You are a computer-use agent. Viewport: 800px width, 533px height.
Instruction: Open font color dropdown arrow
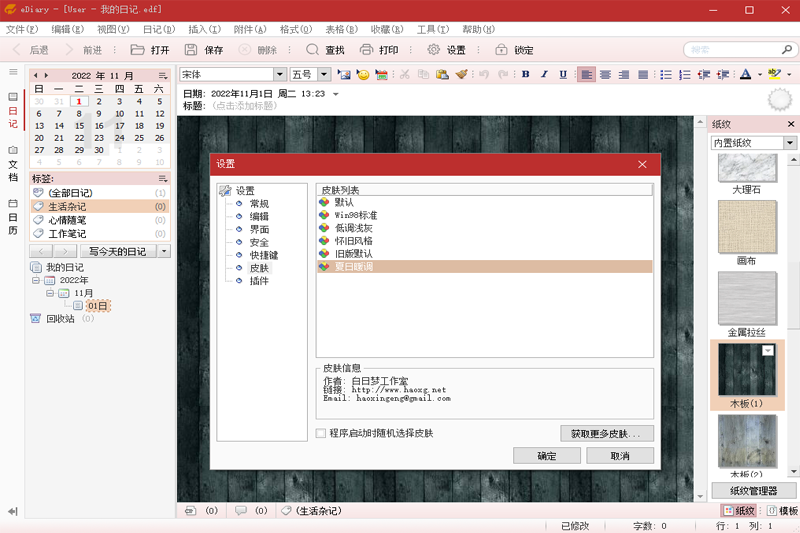tap(760, 74)
